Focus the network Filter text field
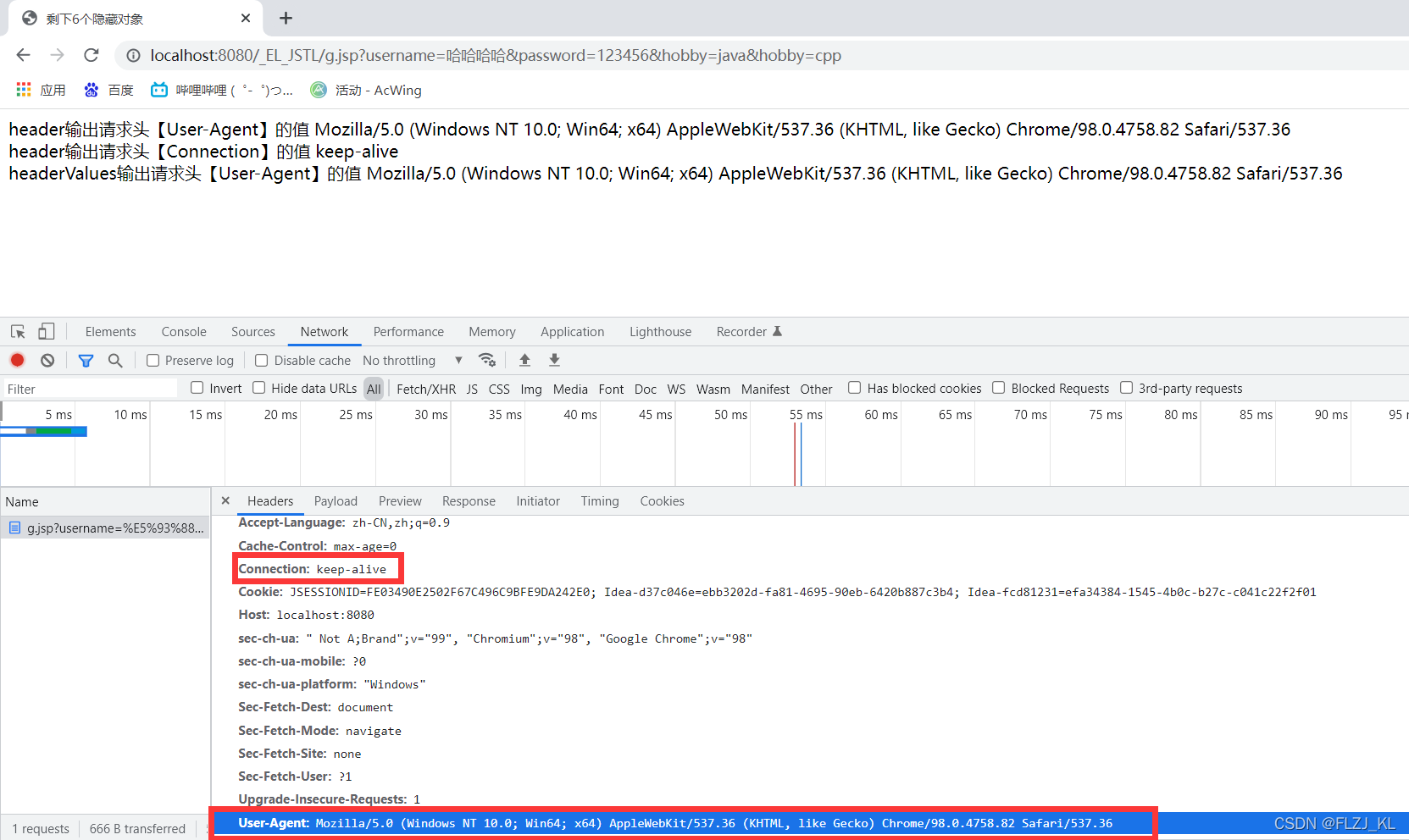The width and height of the screenshot is (1409, 840). click(90, 389)
